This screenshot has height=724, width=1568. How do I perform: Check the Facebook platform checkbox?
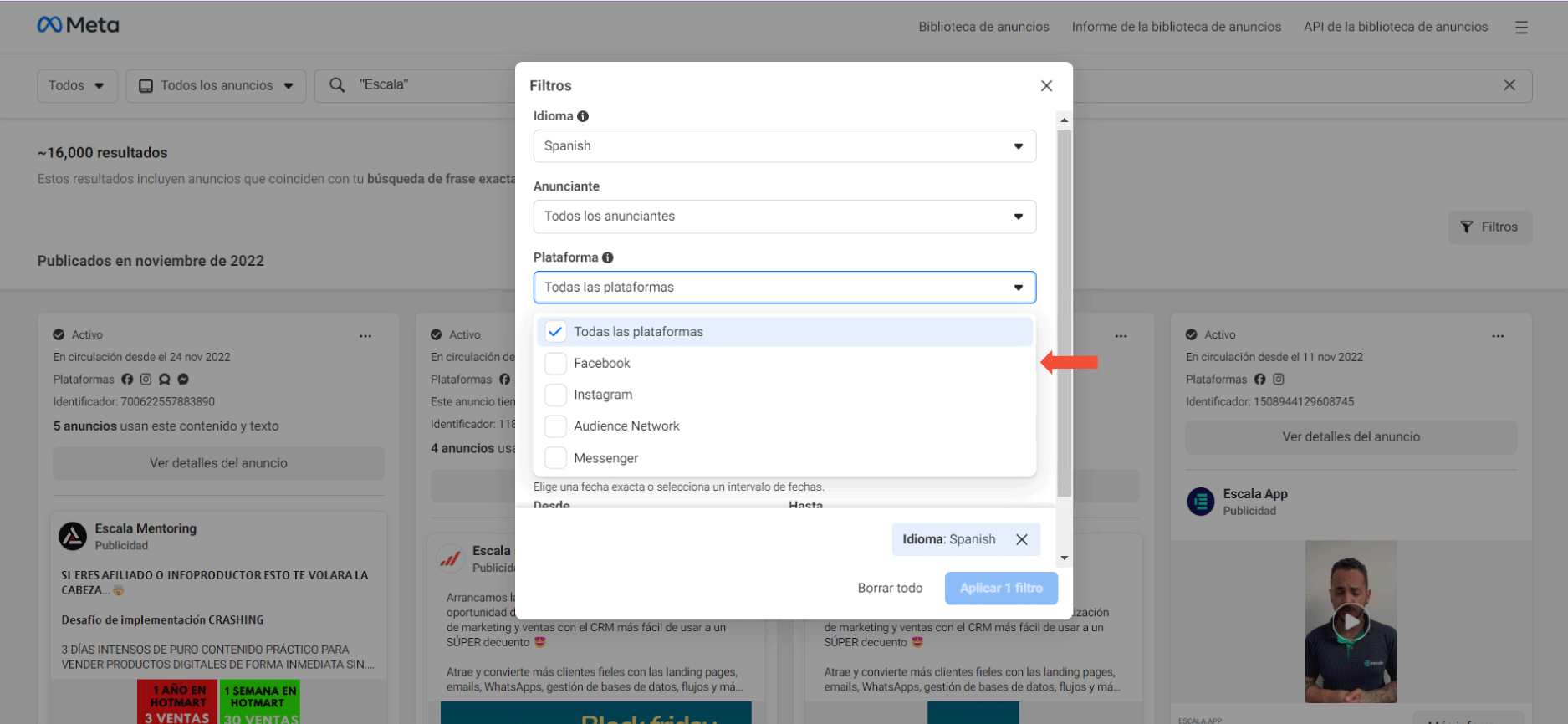pyautogui.click(x=555, y=363)
